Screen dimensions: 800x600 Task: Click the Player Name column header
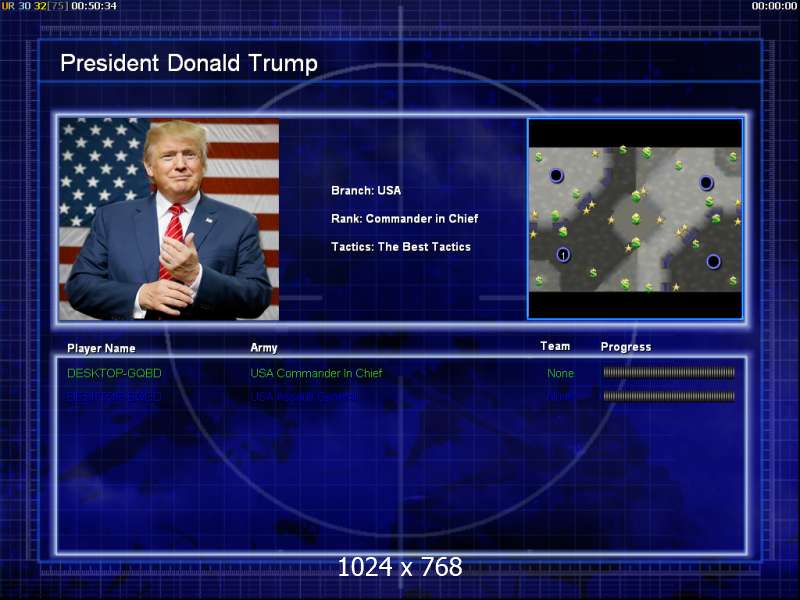(101, 348)
